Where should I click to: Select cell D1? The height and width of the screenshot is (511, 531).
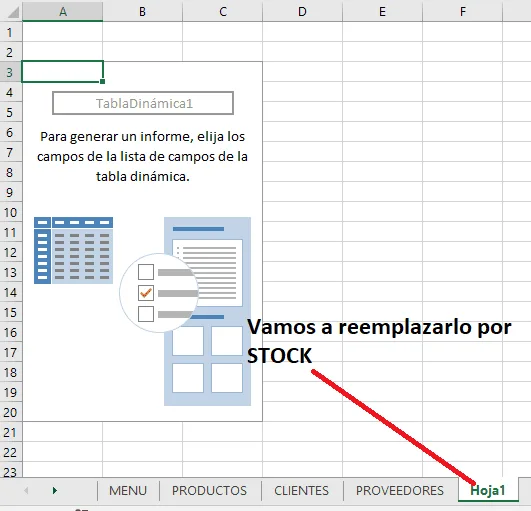[302, 32]
